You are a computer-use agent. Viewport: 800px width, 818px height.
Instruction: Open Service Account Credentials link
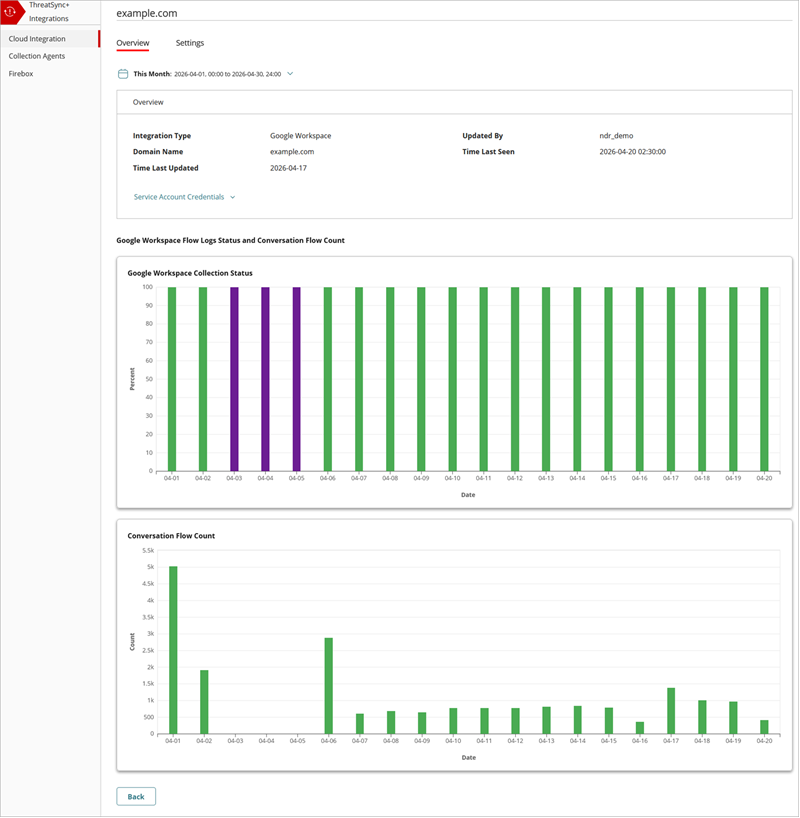179,197
